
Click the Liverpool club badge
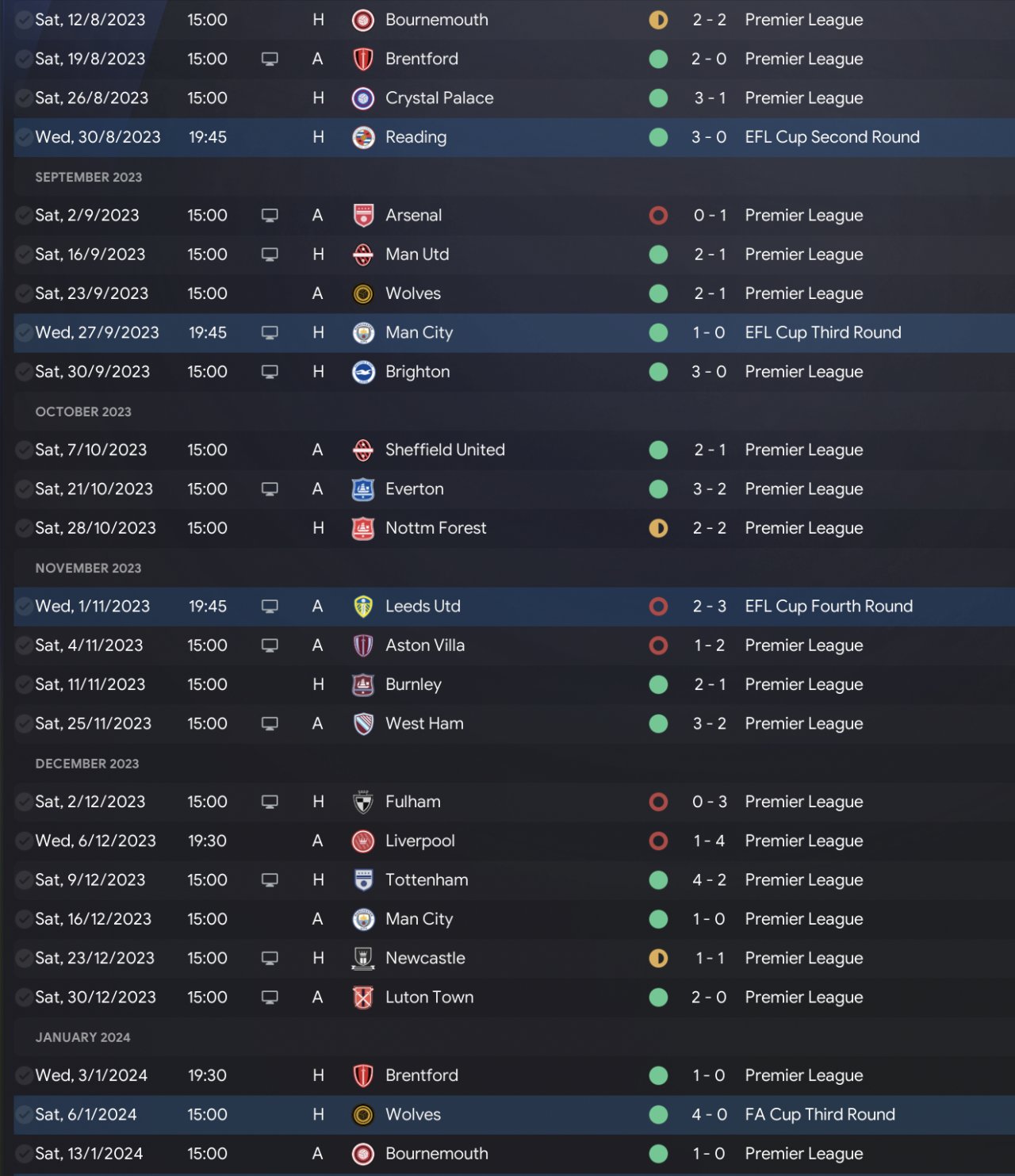click(363, 841)
